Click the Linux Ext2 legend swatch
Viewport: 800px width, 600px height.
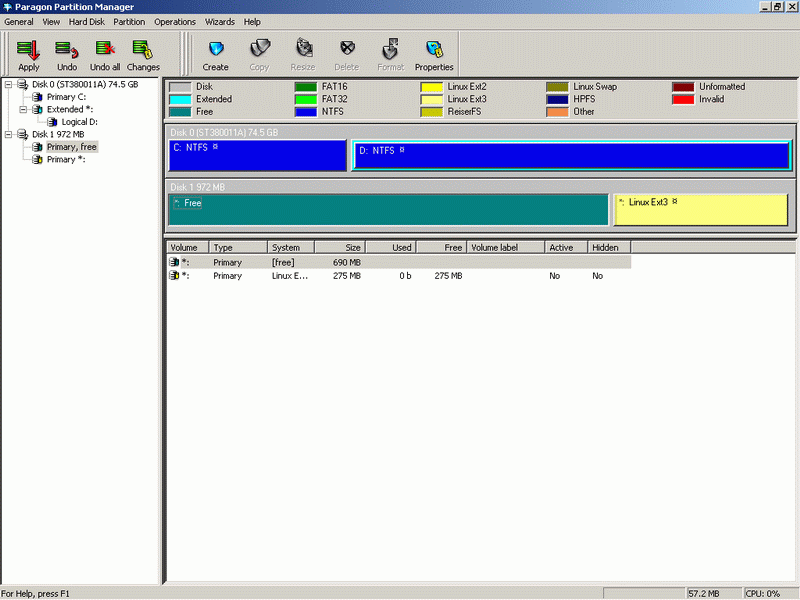point(432,87)
